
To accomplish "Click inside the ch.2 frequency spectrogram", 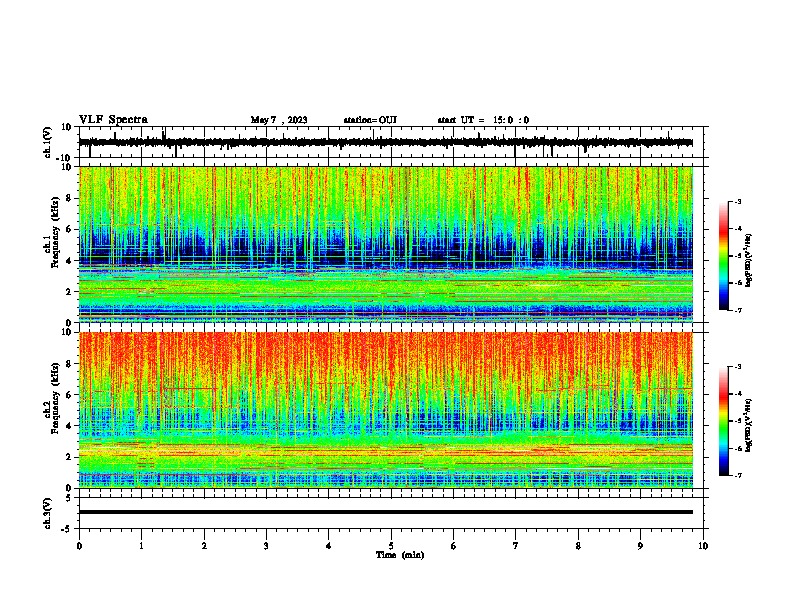I will pos(386,410).
